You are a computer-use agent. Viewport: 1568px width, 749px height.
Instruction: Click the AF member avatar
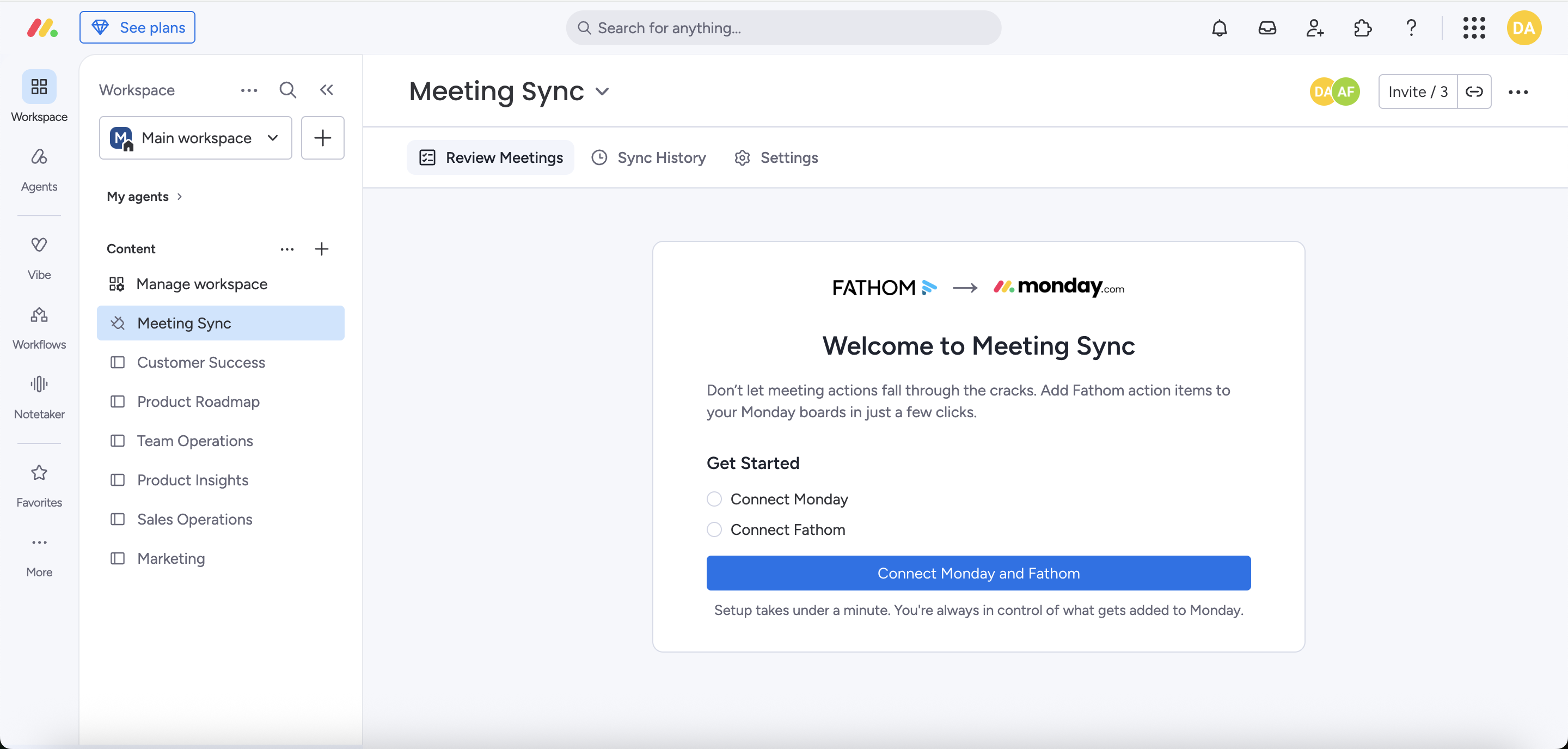1346,92
